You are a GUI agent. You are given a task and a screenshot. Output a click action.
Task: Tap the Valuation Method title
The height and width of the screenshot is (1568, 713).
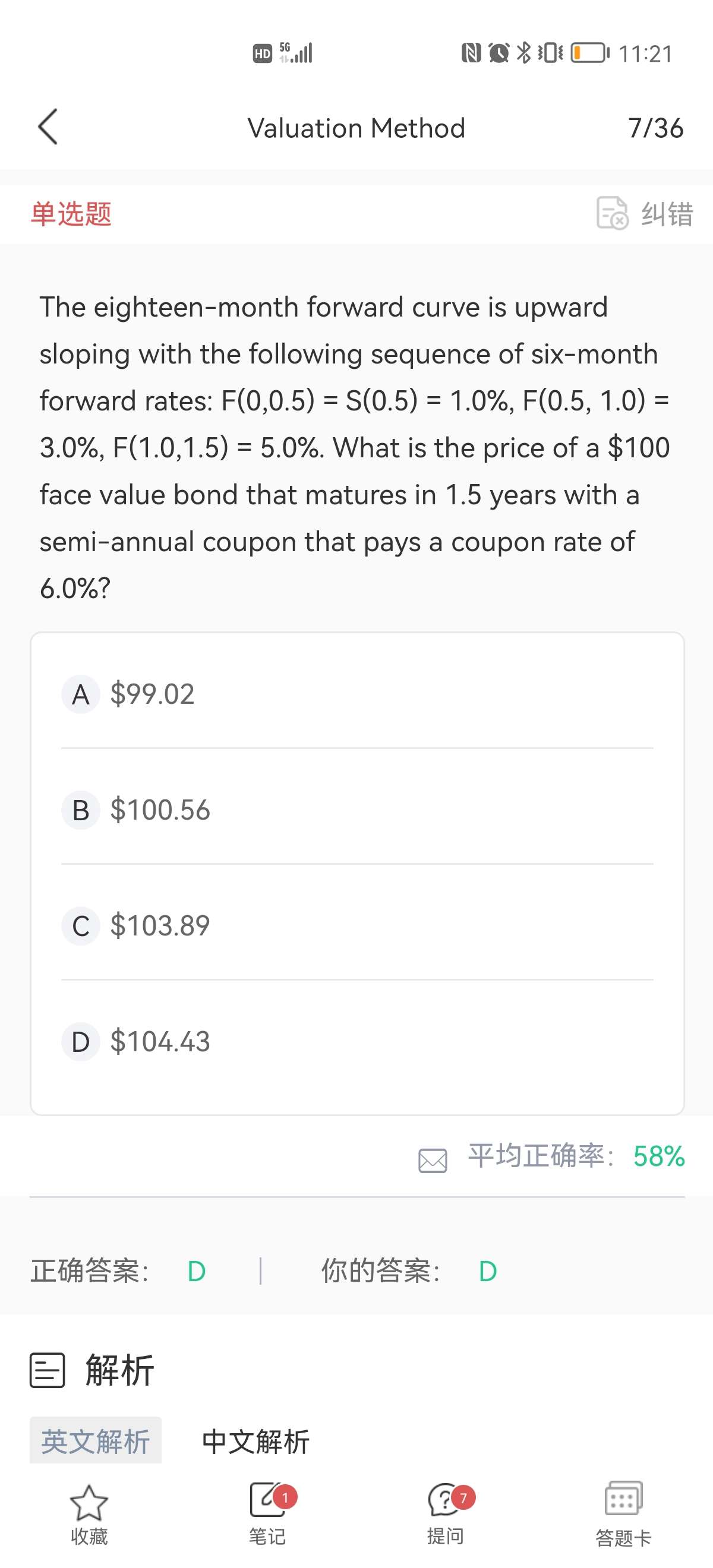coord(356,128)
